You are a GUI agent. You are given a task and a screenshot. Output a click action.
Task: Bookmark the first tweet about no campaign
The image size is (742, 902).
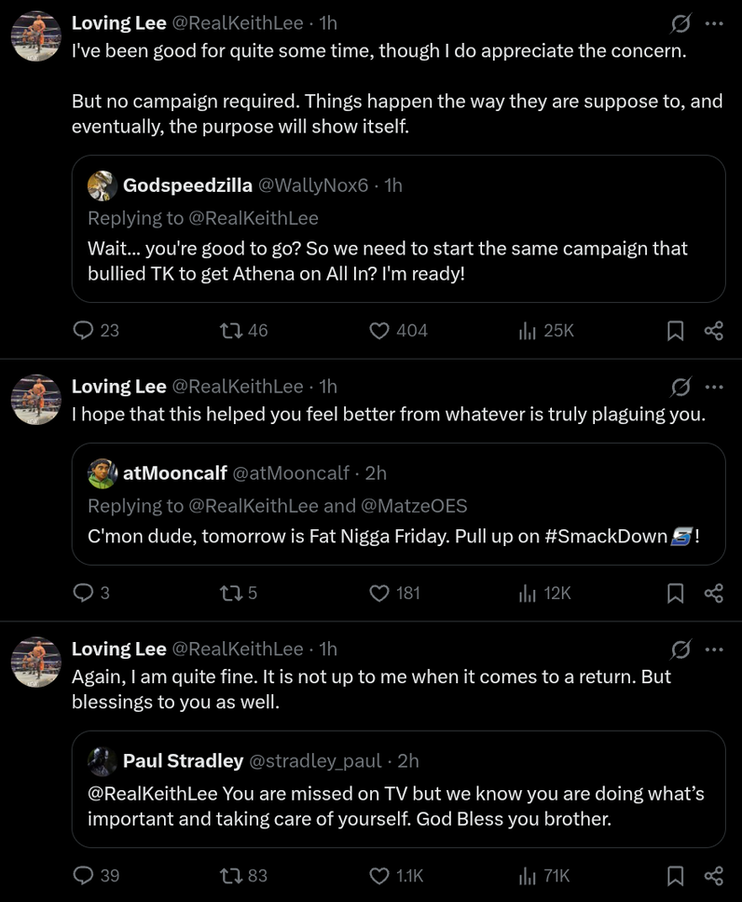click(675, 330)
